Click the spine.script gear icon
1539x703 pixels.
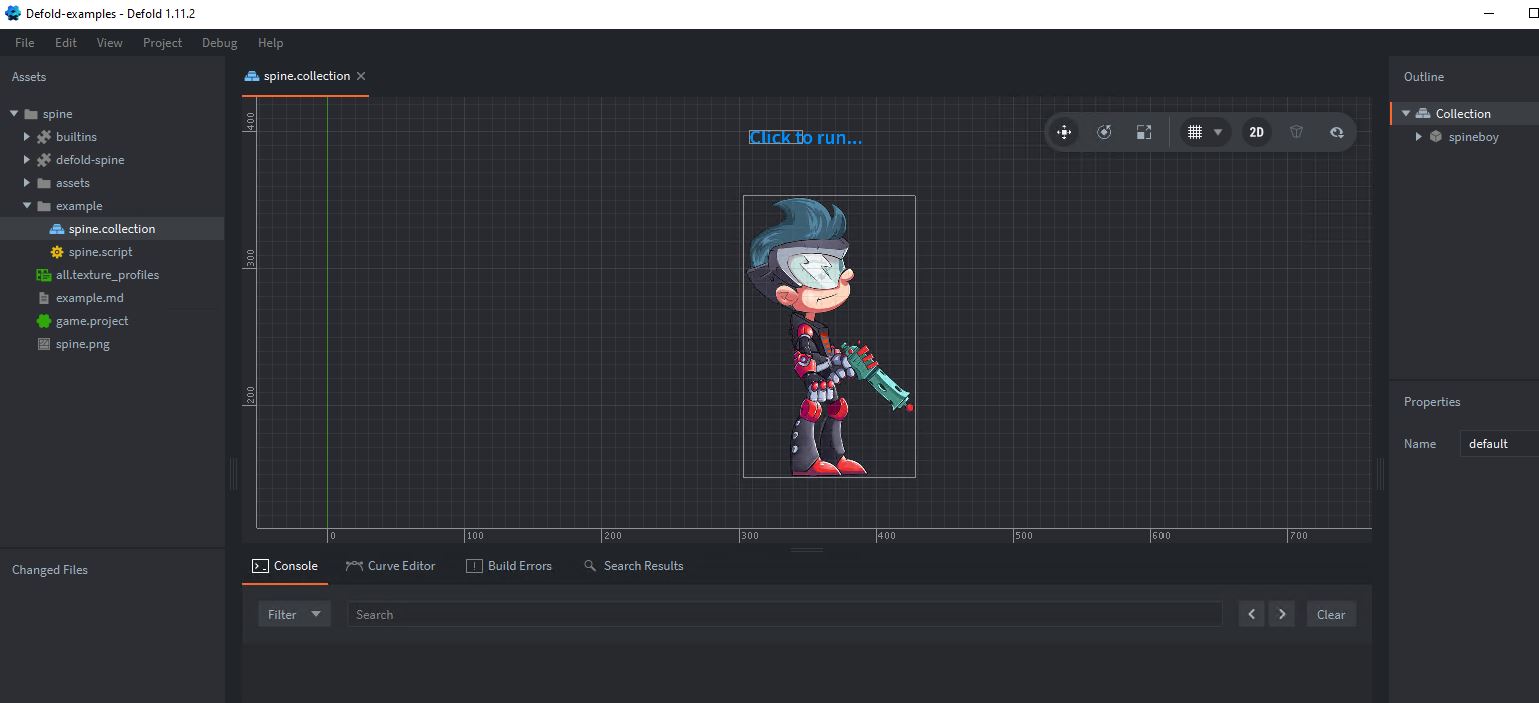pos(57,252)
